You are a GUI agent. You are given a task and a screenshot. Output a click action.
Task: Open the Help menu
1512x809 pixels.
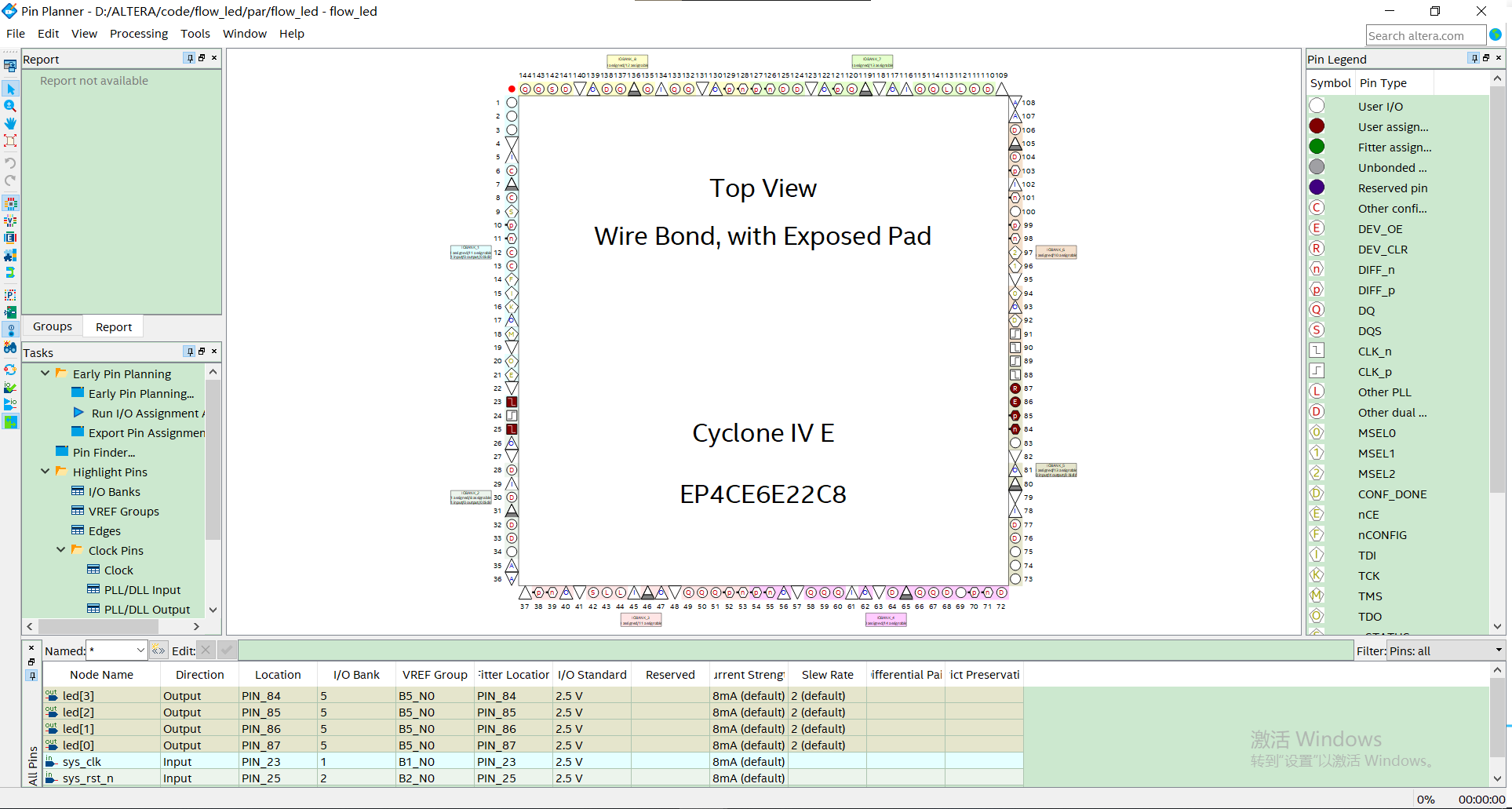(292, 34)
